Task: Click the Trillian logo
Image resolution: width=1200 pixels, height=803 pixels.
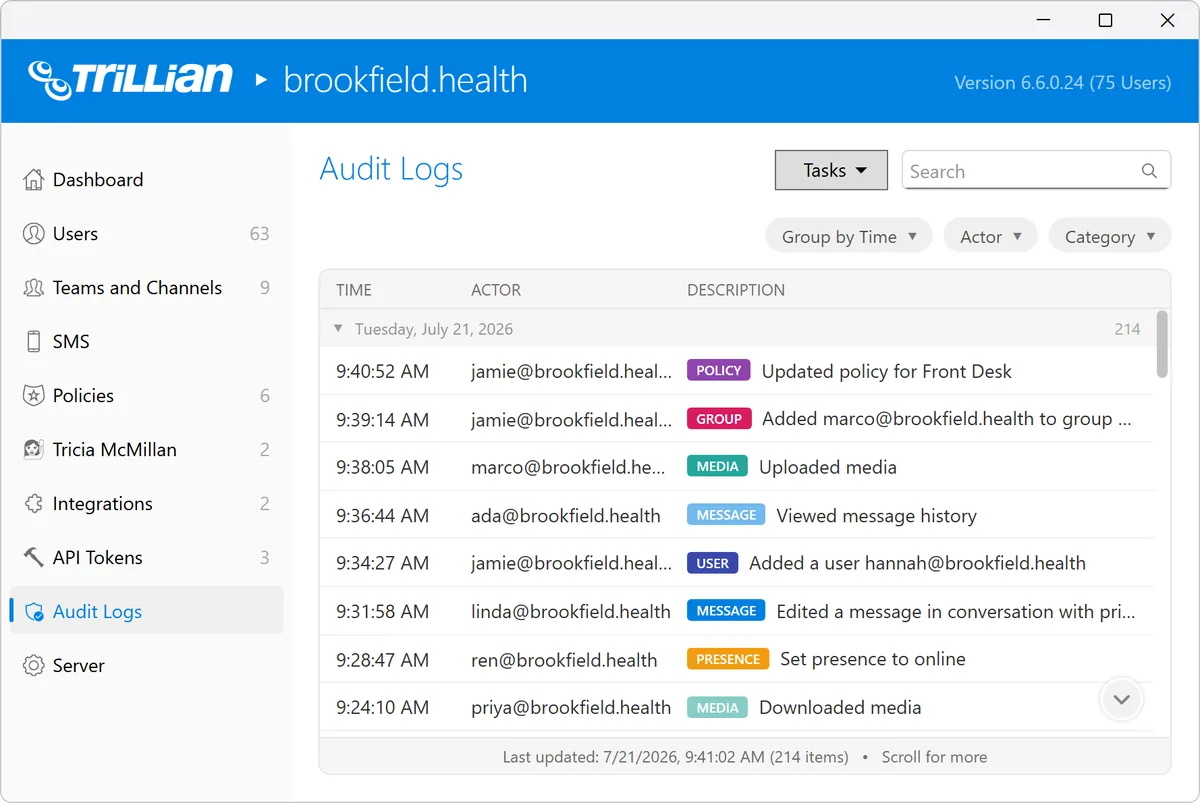Action: coord(131,80)
